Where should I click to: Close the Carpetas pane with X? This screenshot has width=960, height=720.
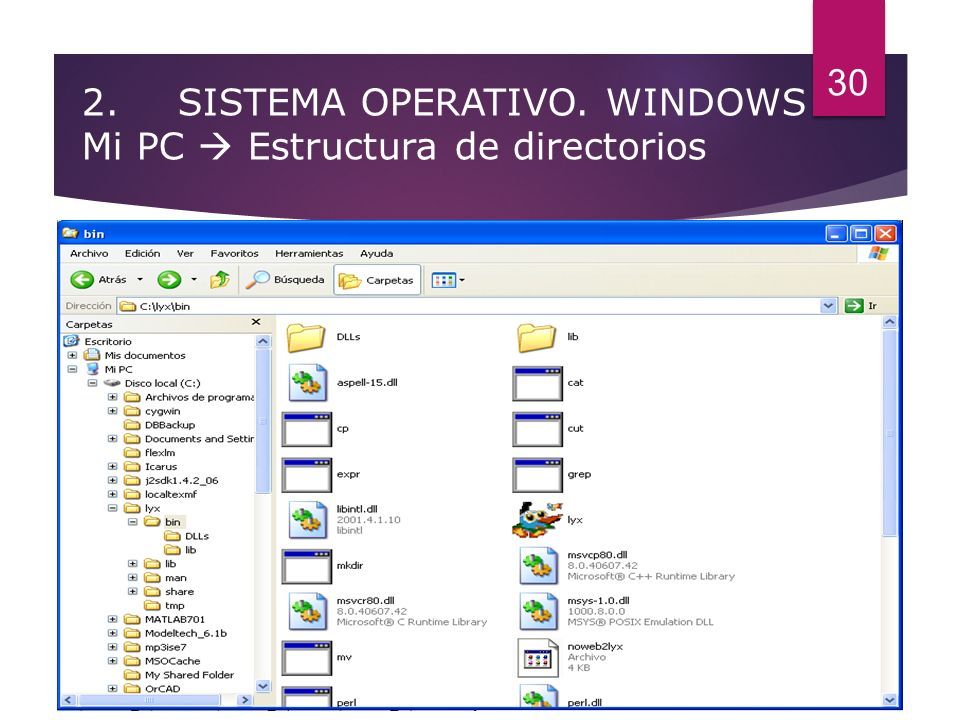point(256,322)
